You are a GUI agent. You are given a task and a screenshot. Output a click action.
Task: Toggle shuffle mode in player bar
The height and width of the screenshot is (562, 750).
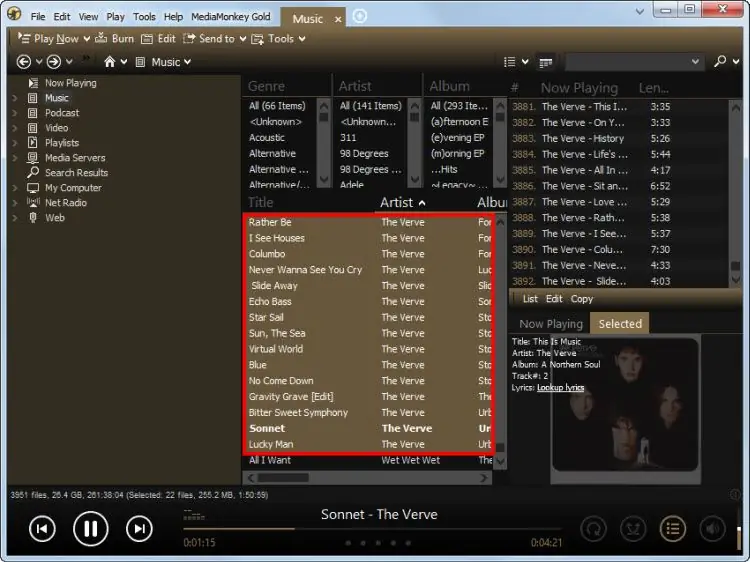[633, 529]
